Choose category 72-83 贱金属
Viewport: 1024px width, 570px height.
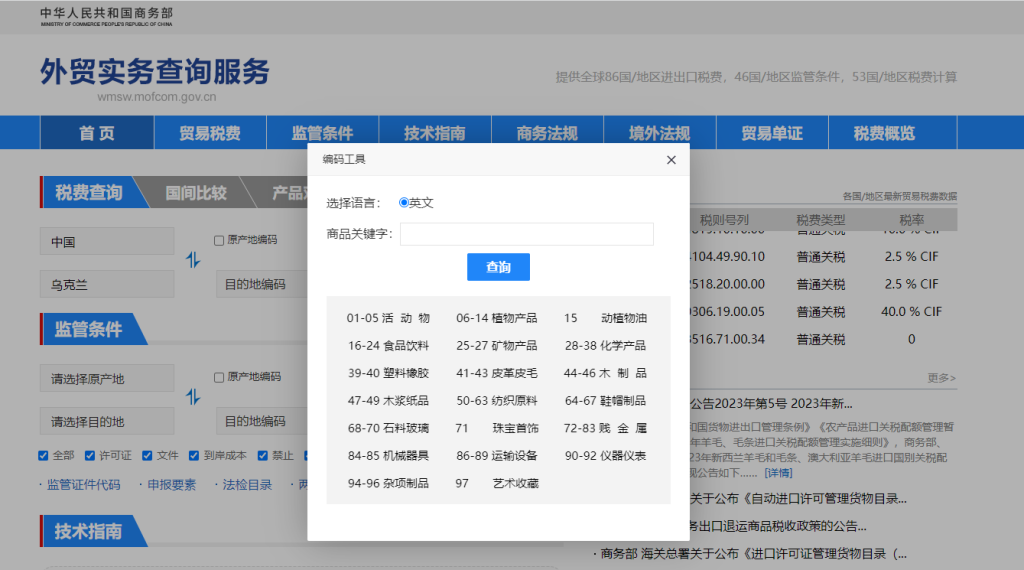click(x=605, y=428)
